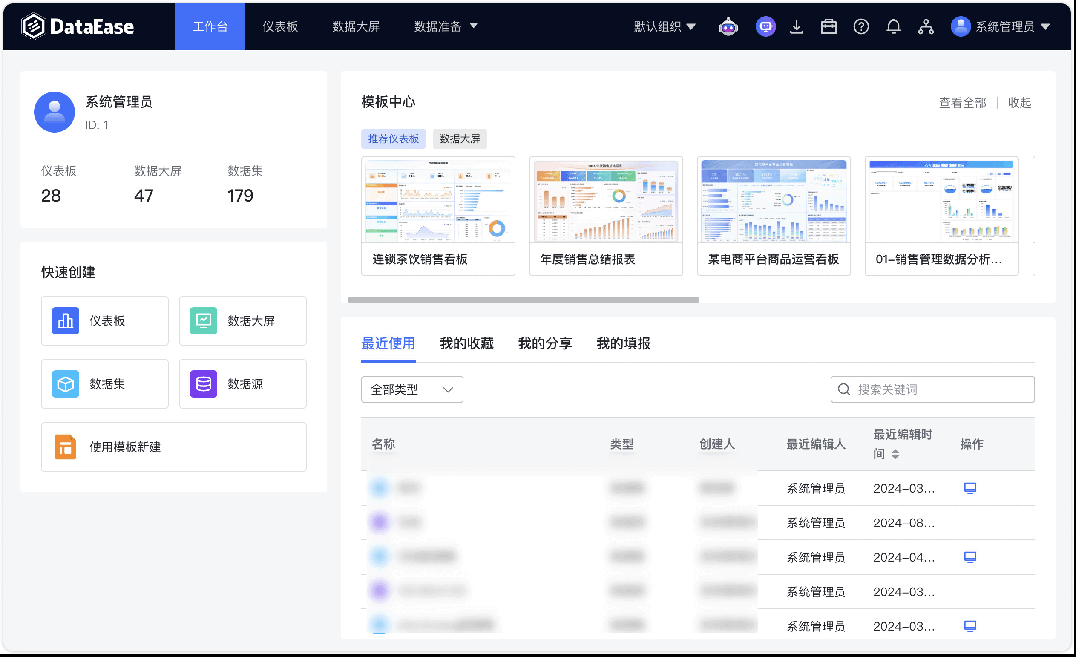Open the help question mark icon
The width and height of the screenshot is (1076, 657).
pyautogui.click(x=861, y=26)
